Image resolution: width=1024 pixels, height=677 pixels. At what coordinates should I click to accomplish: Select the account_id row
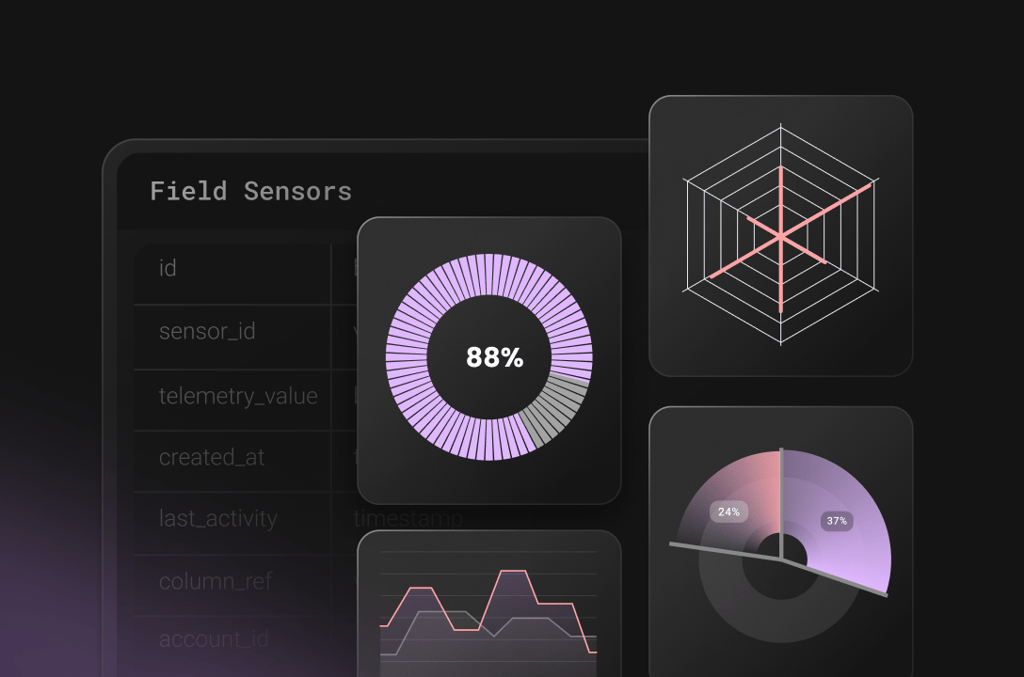tap(213, 639)
